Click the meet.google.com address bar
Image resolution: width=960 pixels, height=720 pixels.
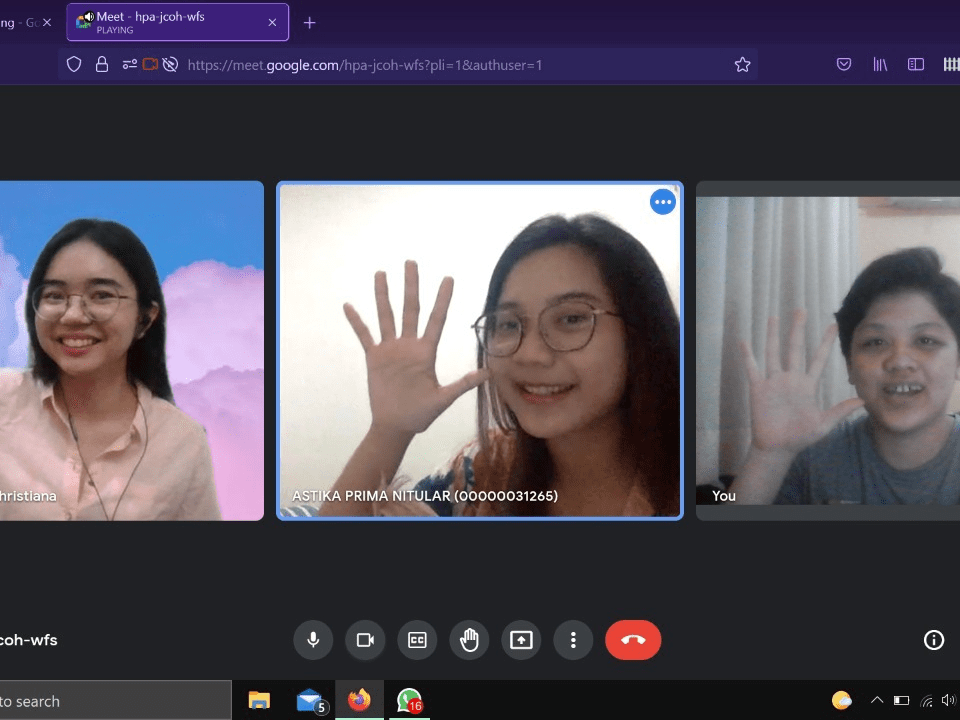pyautogui.click(x=450, y=65)
